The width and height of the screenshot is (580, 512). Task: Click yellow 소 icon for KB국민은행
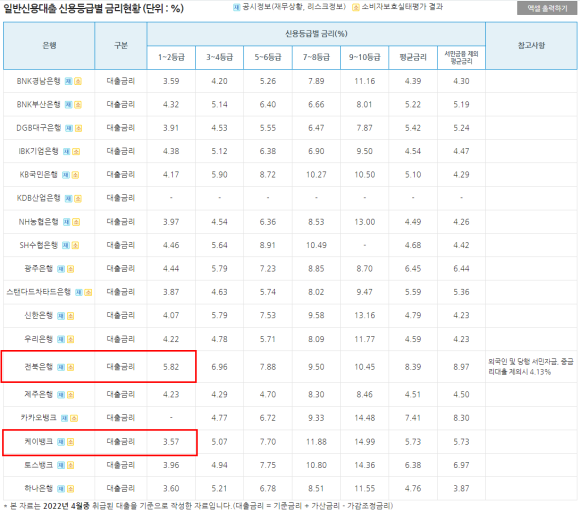point(75,175)
